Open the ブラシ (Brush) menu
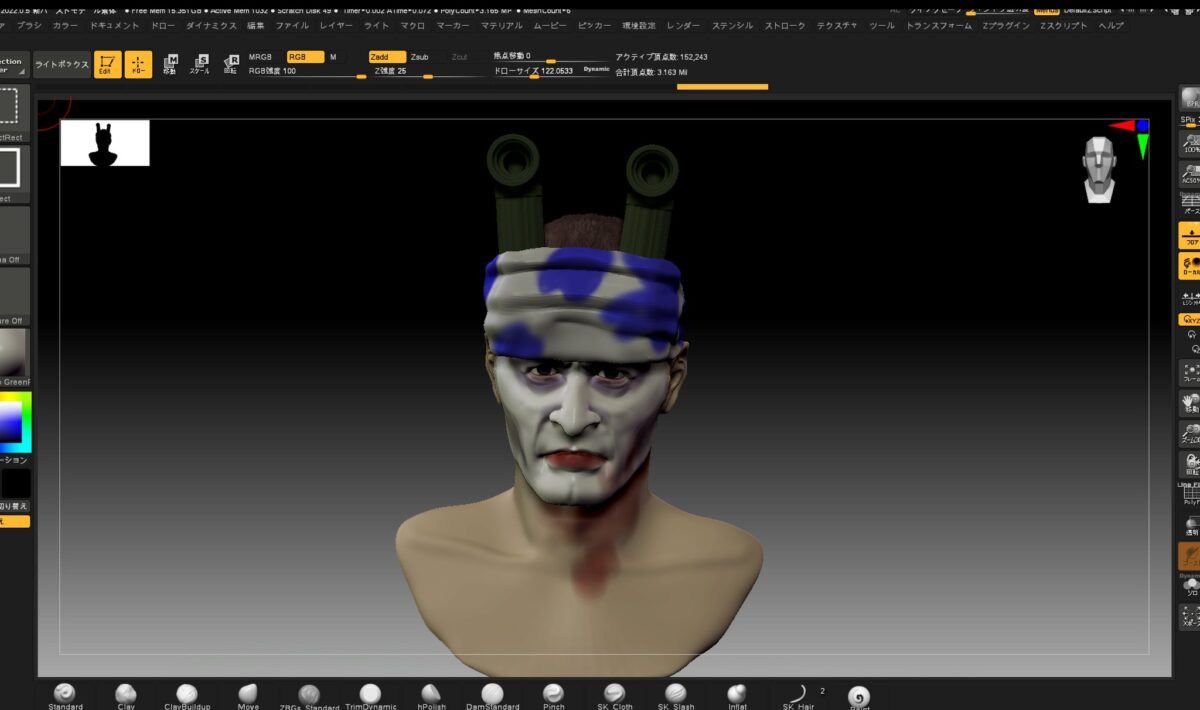Image resolution: width=1200 pixels, height=710 pixels. [x=30, y=25]
